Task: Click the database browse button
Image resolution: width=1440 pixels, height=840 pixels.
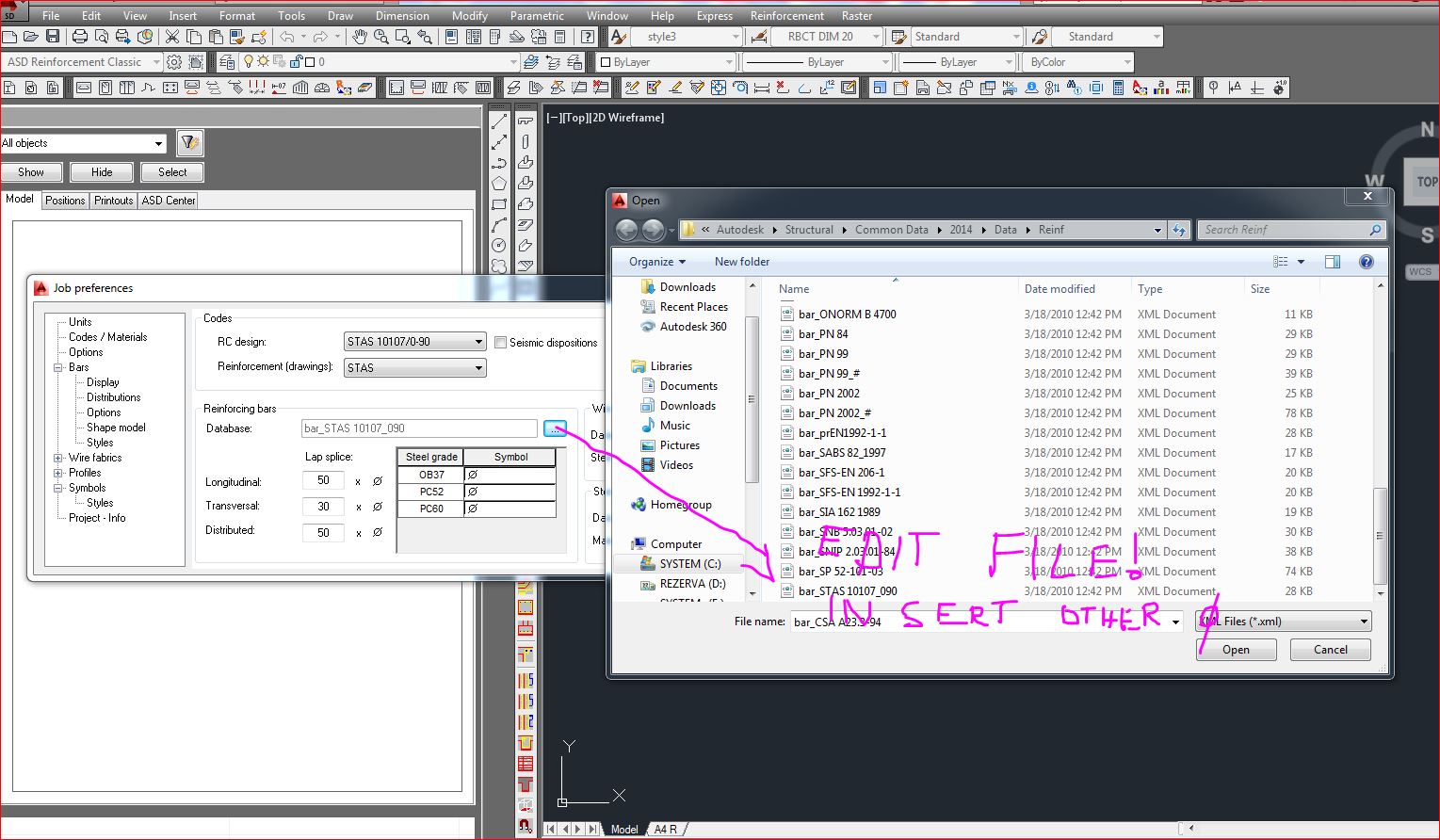Action: [x=555, y=428]
